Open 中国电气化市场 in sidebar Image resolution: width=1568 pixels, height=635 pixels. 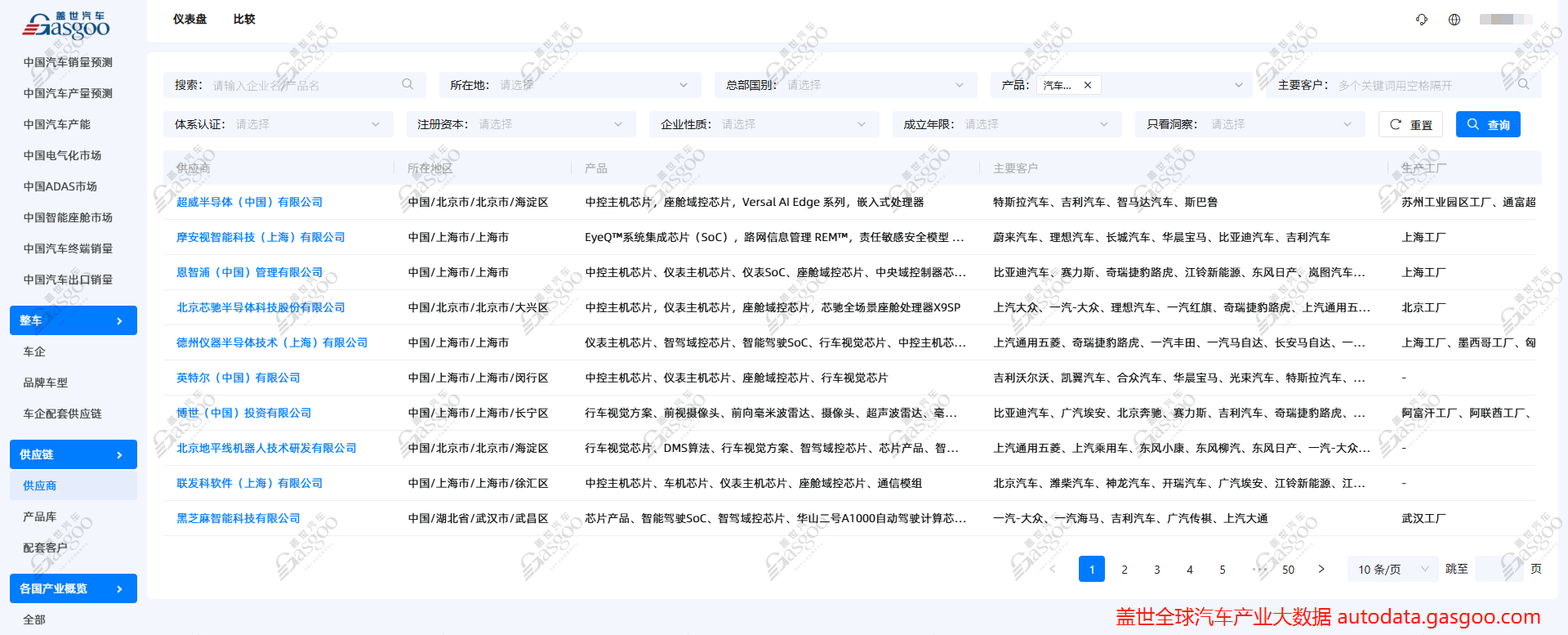click(62, 155)
